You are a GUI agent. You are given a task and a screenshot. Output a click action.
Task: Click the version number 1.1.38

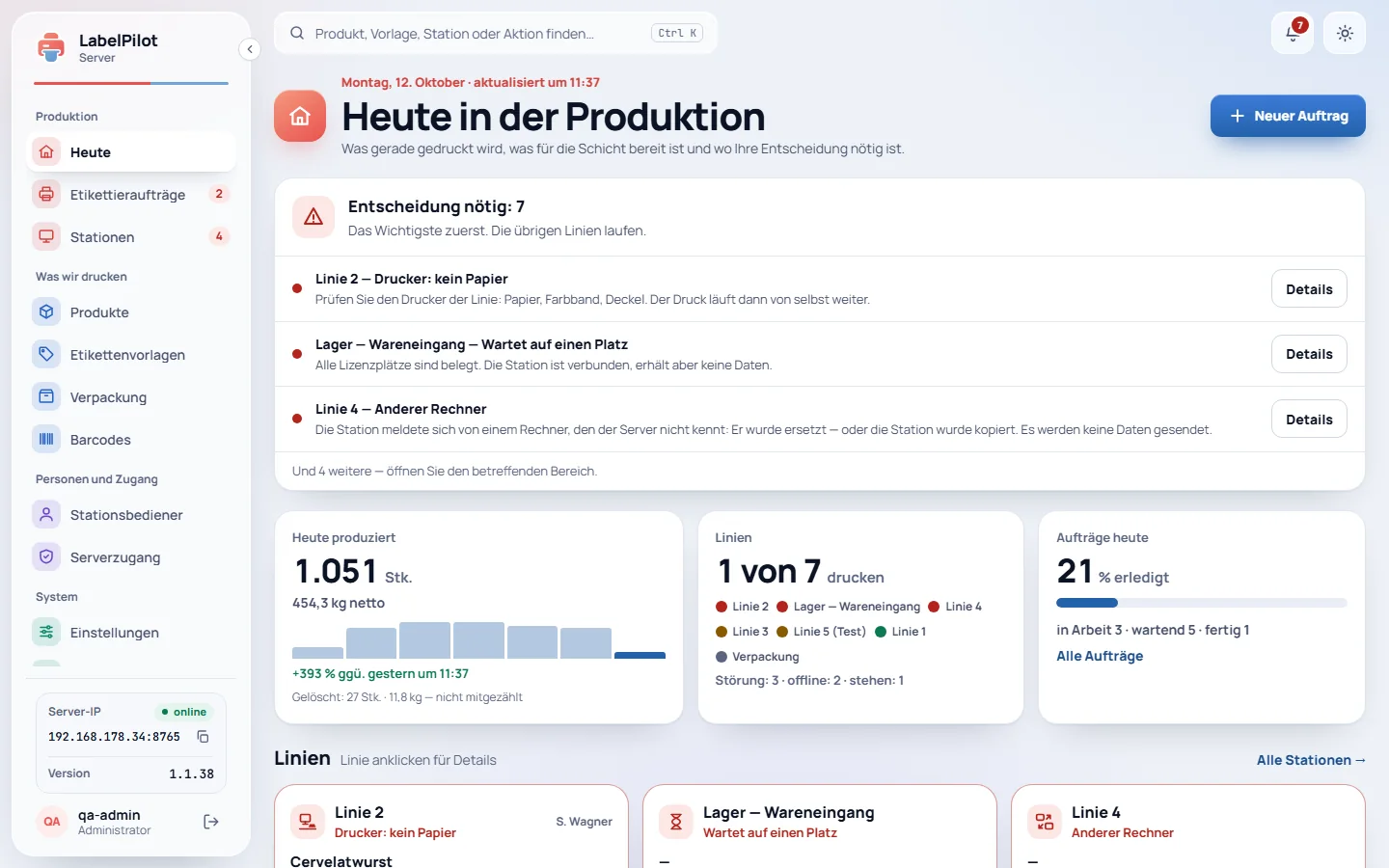click(191, 773)
